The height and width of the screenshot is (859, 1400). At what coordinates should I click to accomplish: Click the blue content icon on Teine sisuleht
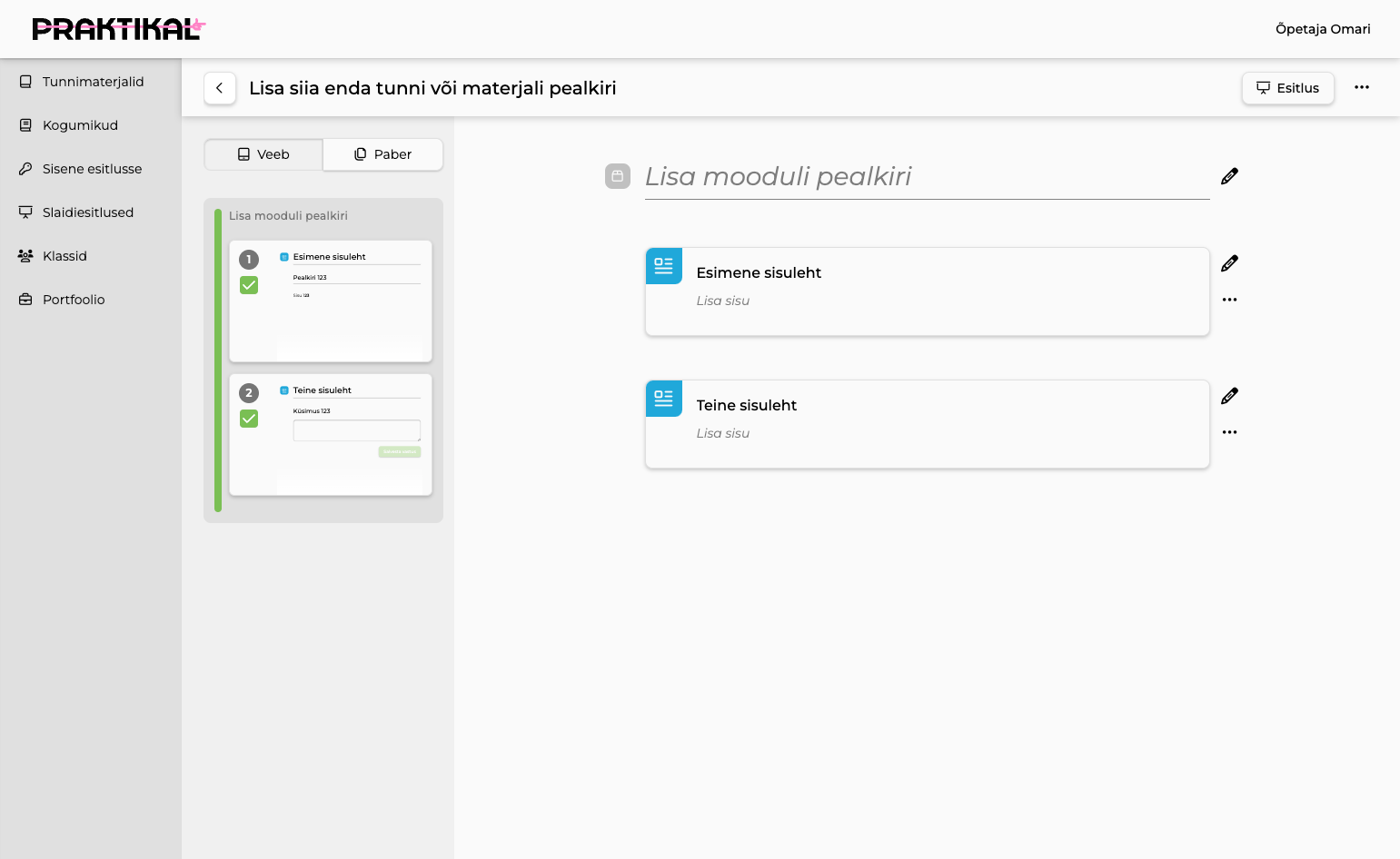click(x=664, y=399)
